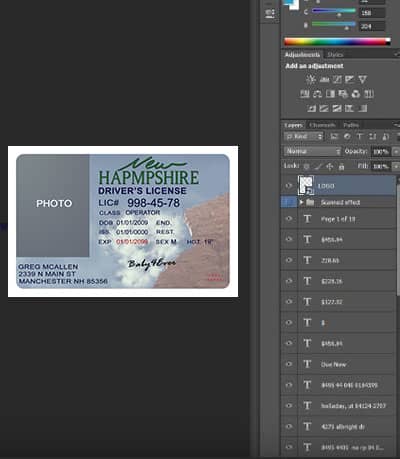The image size is (400, 459).
Task: Click the color value field showing 204
Action: [372, 26]
